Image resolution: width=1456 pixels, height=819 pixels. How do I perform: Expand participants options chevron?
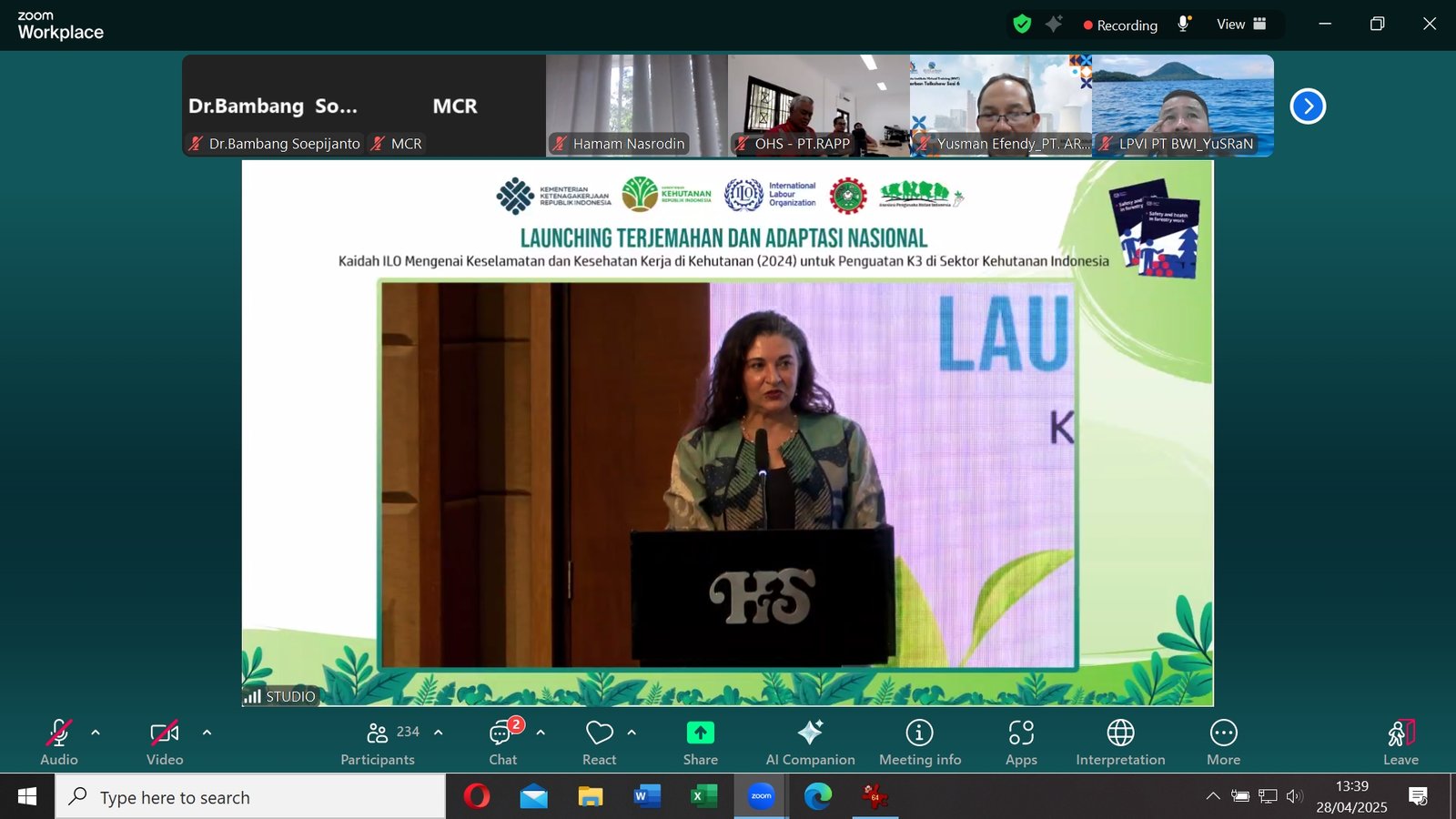point(439,733)
